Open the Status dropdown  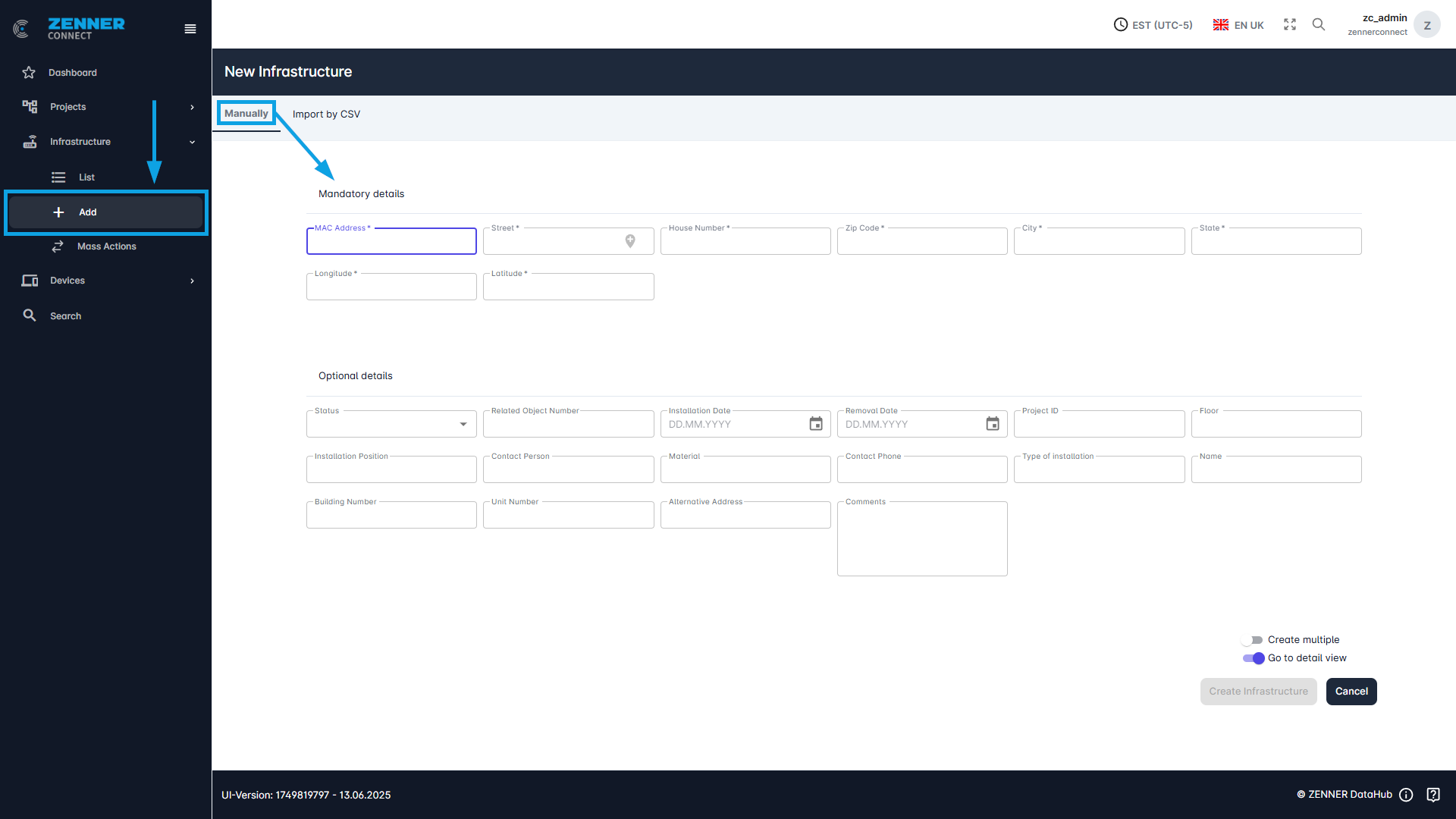pyautogui.click(x=463, y=424)
